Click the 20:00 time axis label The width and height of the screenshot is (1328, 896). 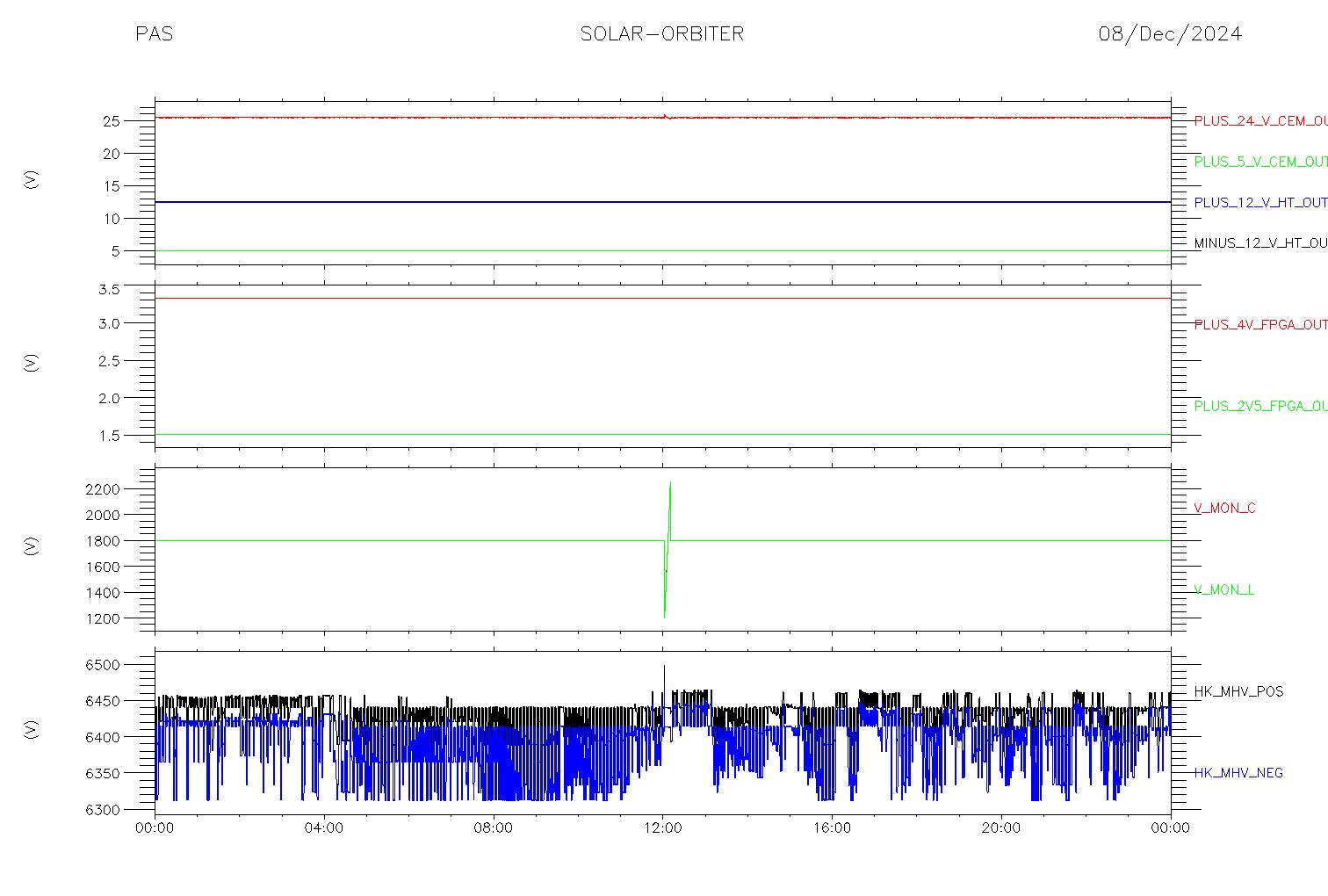(x=1001, y=827)
